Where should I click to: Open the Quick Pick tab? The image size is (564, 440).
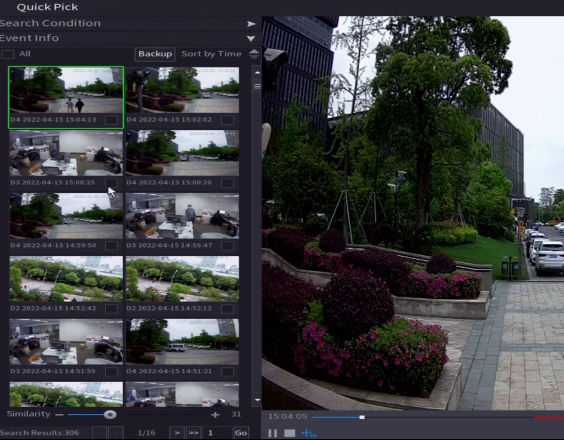(x=47, y=7)
